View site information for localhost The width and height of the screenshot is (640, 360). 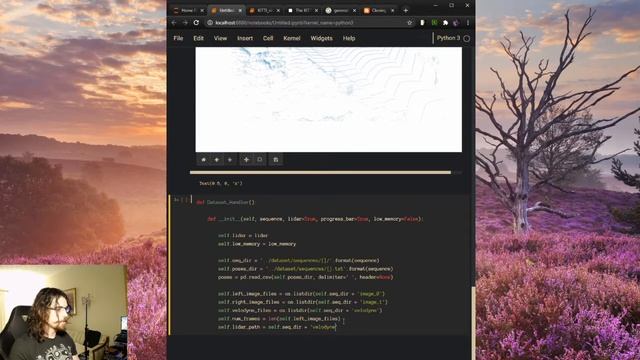pos(210,23)
